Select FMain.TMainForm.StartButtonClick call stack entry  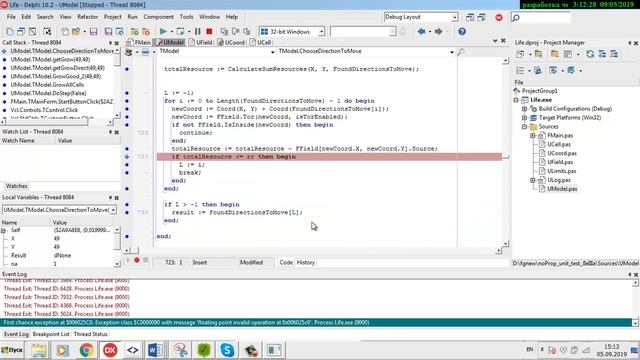(x=62, y=102)
